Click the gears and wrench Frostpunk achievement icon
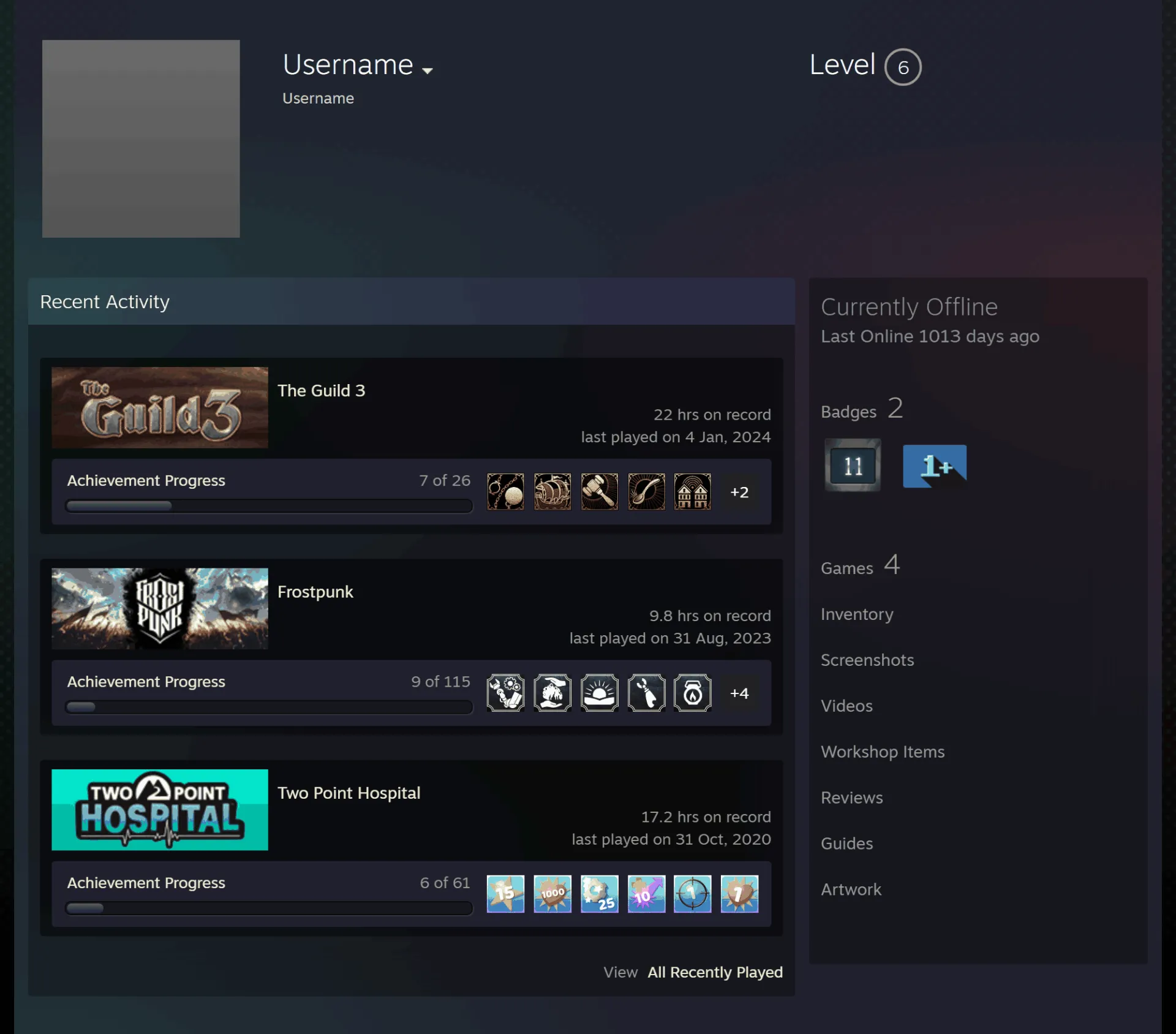The width and height of the screenshot is (1176, 1034). (505, 692)
